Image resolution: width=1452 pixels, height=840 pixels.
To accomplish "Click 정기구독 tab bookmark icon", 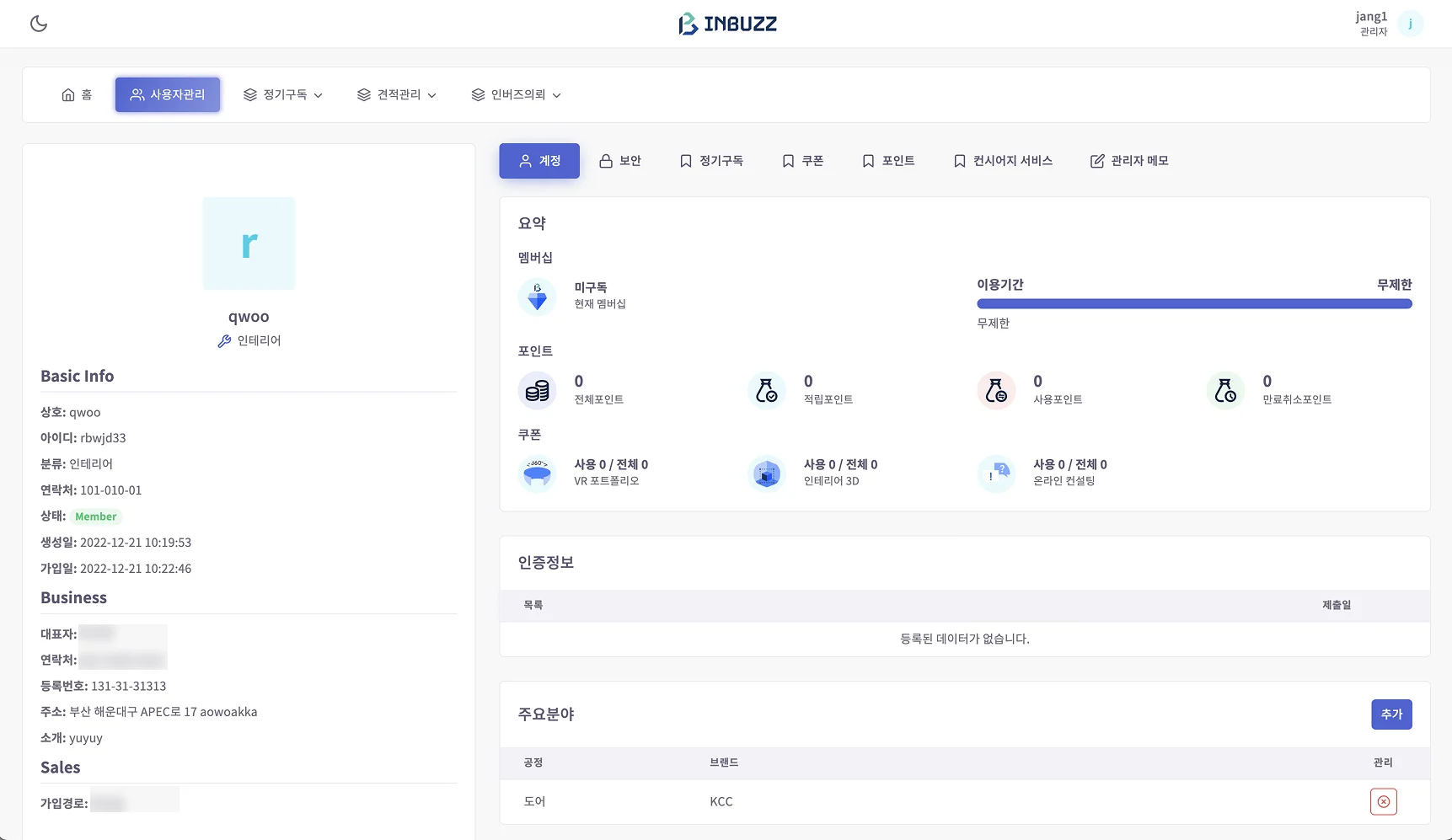I will 686,161.
